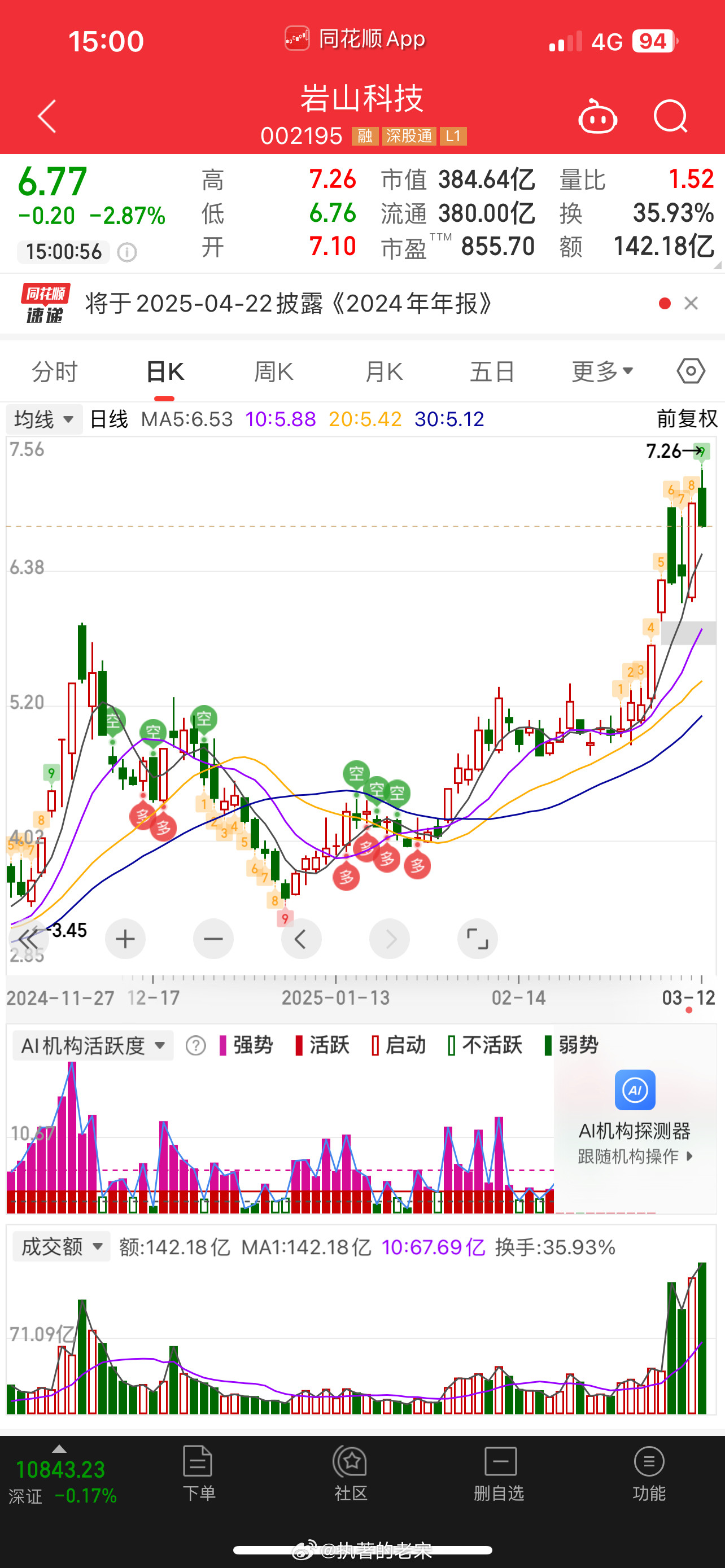Tap the back arrow in the header
This screenshot has width=725, height=1568.
47,116
